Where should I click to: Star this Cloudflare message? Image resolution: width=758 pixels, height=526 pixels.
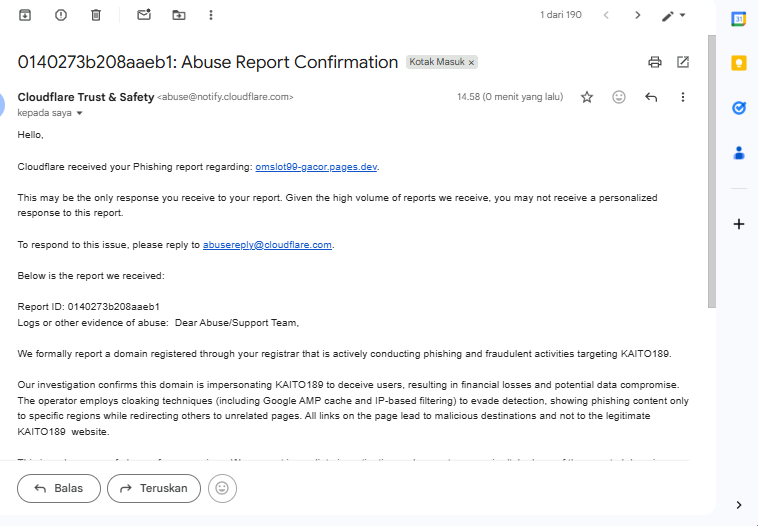click(586, 97)
